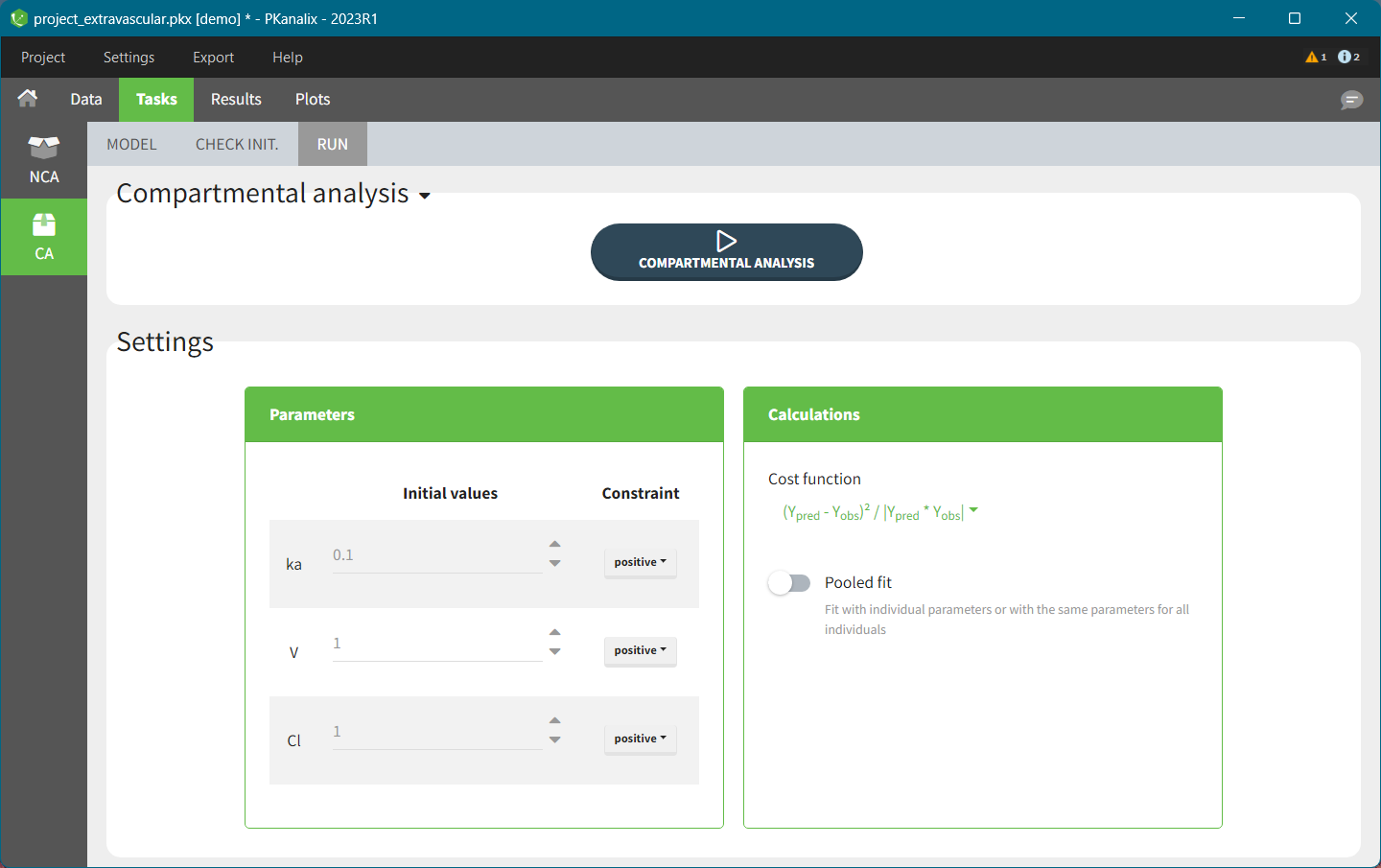Viewport: 1381px width, 868px height.
Task: Open the info notifications icon
Action: [1345, 58]
